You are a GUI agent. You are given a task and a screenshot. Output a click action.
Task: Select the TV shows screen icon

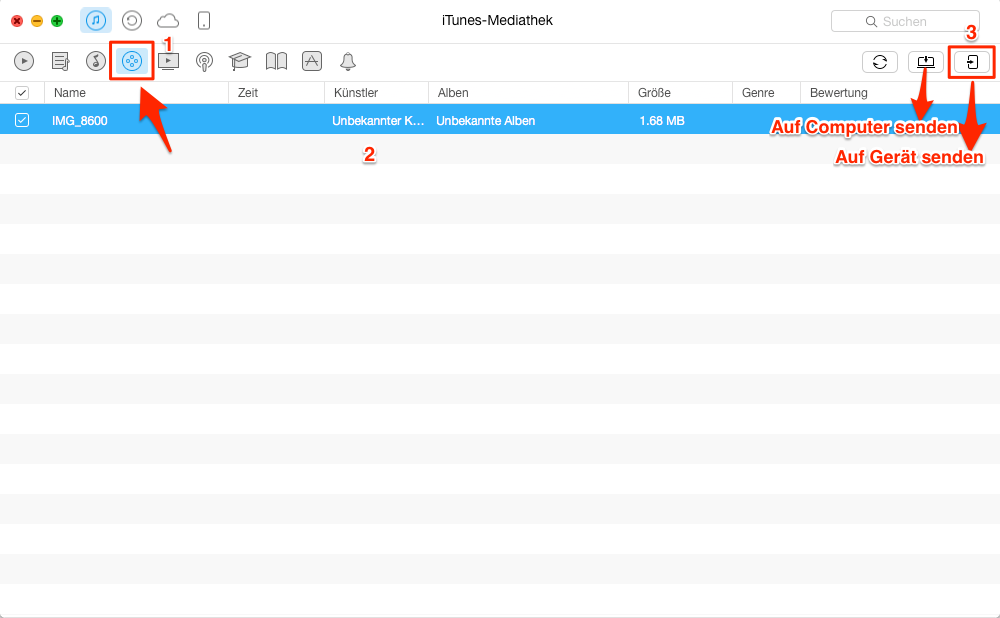tap(168, 61)
